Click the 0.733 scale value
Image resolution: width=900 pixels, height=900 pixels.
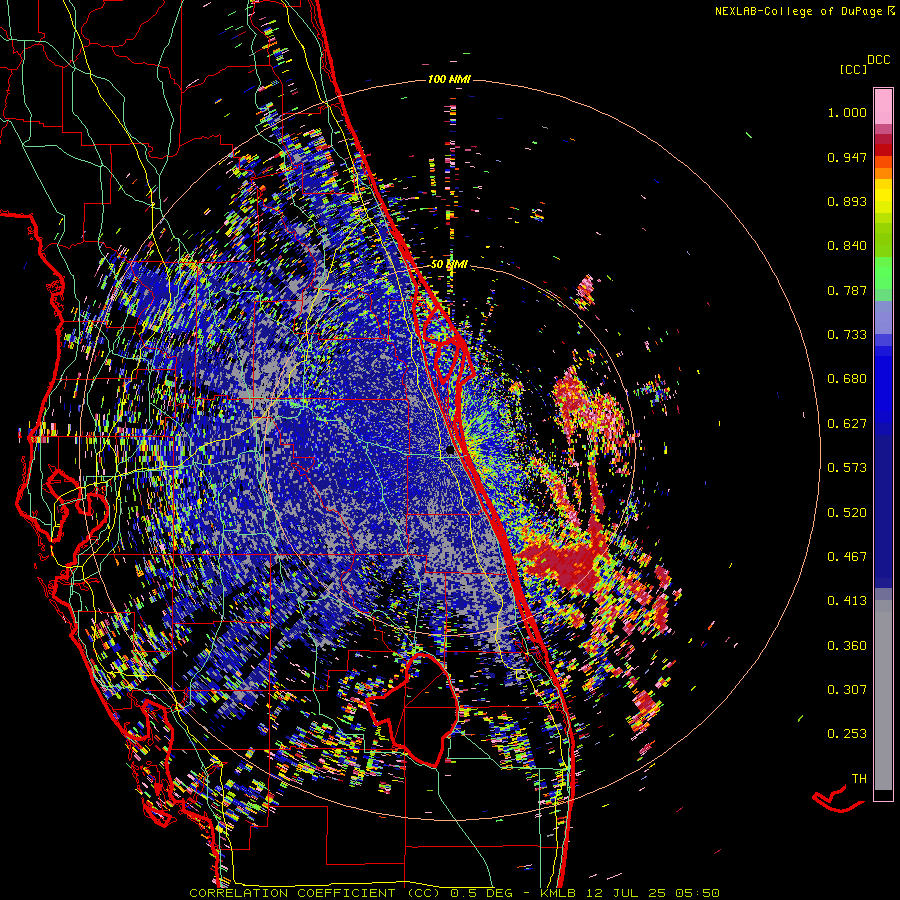coord(847,335)
